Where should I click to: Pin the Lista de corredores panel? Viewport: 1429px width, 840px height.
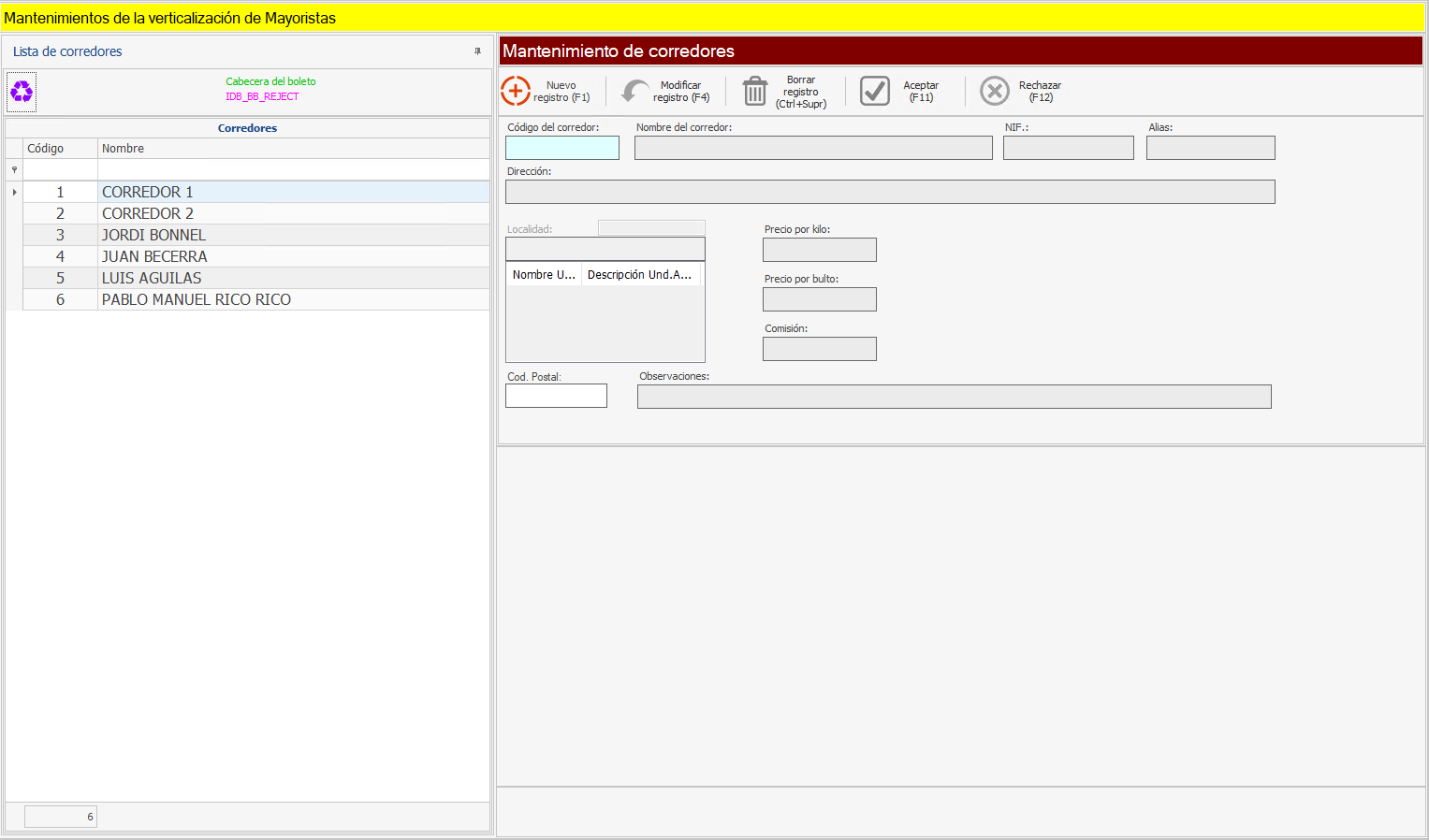coord(477,51)
